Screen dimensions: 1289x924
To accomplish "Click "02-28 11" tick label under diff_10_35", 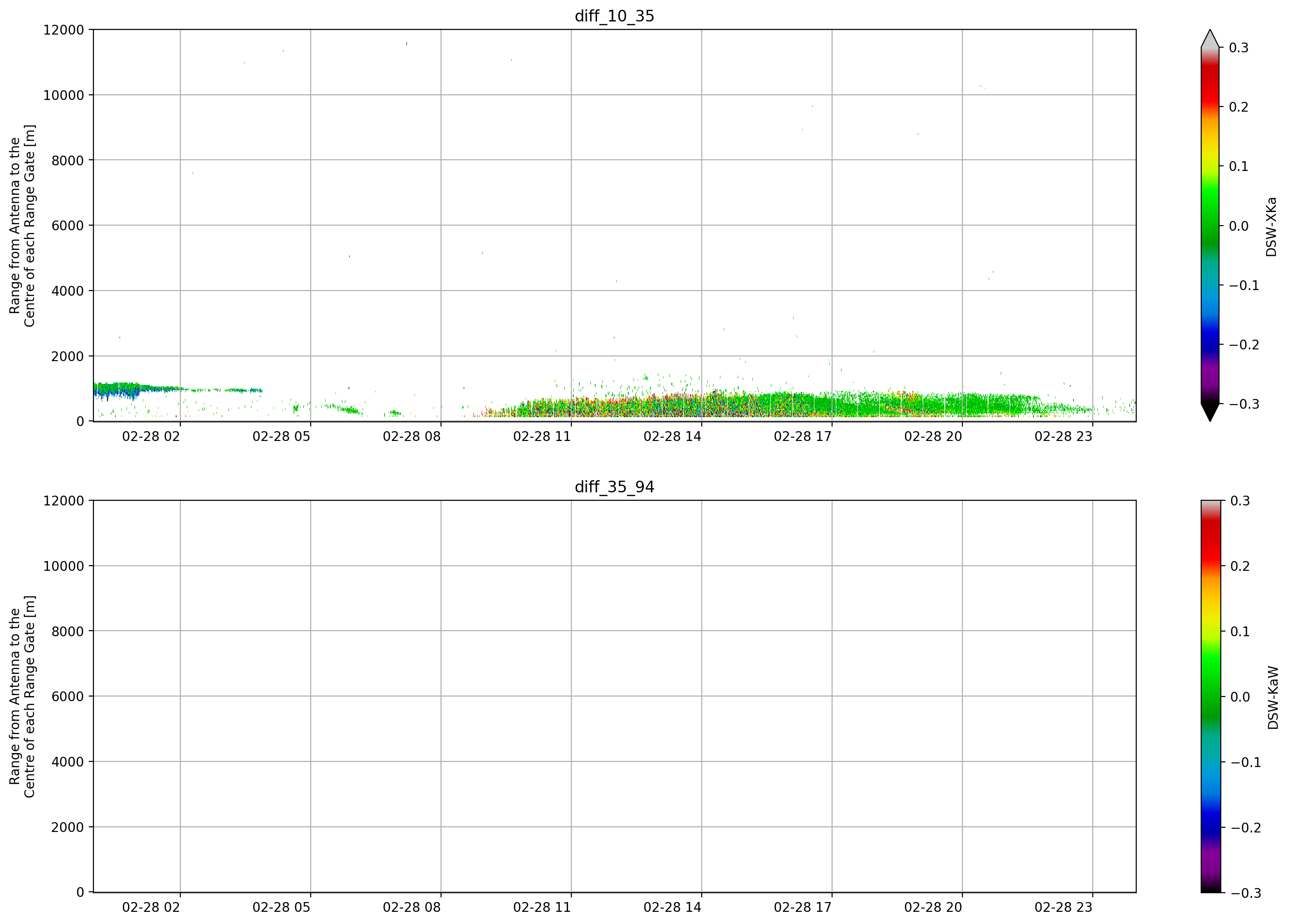I will [x=542, y=436].
